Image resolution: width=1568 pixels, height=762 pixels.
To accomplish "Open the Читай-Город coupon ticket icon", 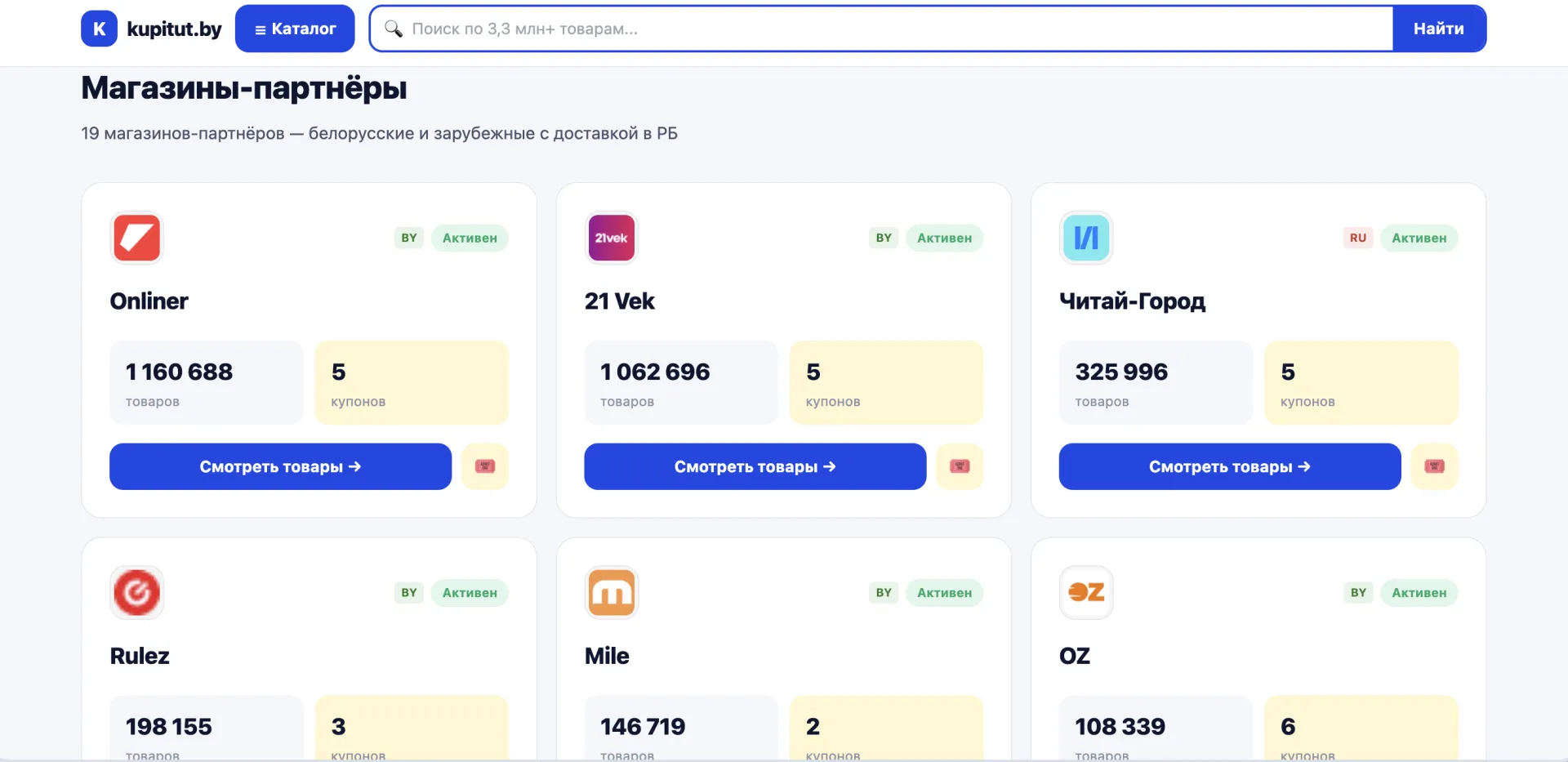I will (1435, 466).
